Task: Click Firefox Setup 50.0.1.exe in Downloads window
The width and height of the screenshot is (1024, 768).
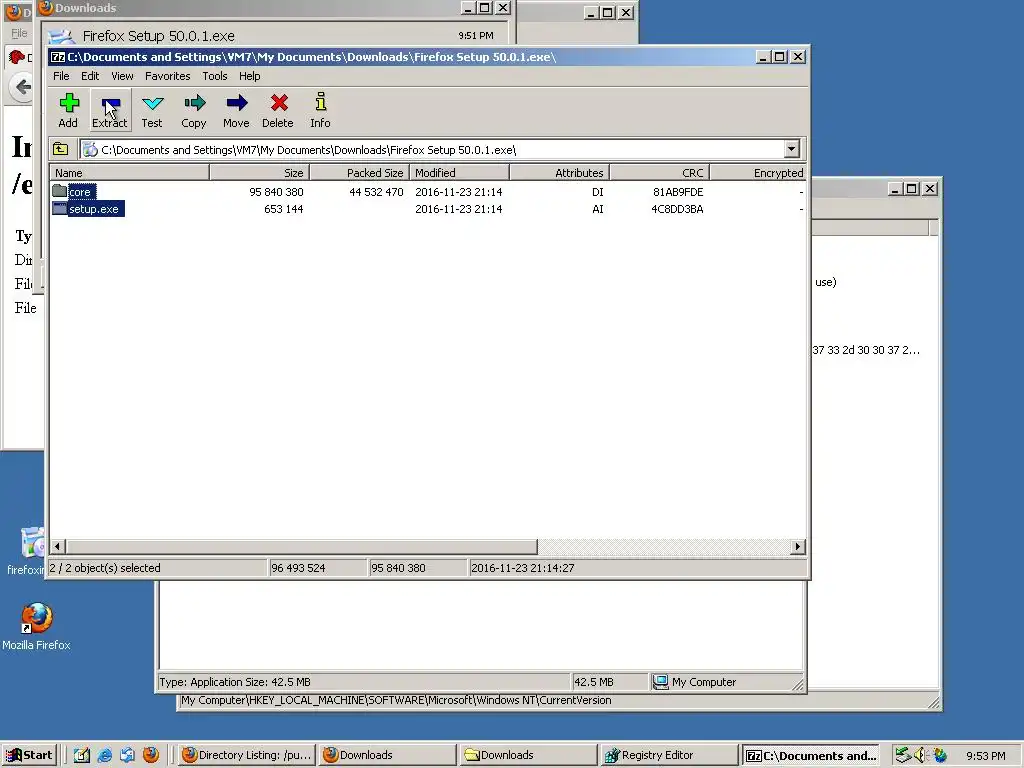Action: tap(159, 36)
